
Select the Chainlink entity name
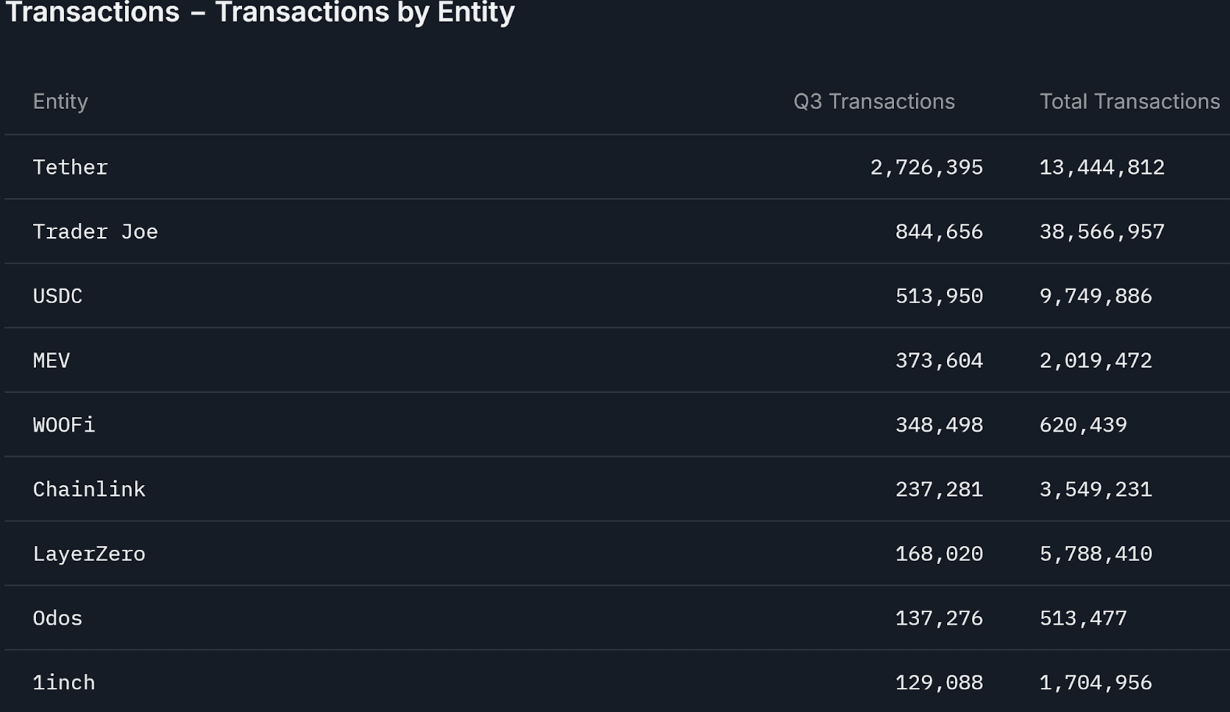tap(89, 490)
